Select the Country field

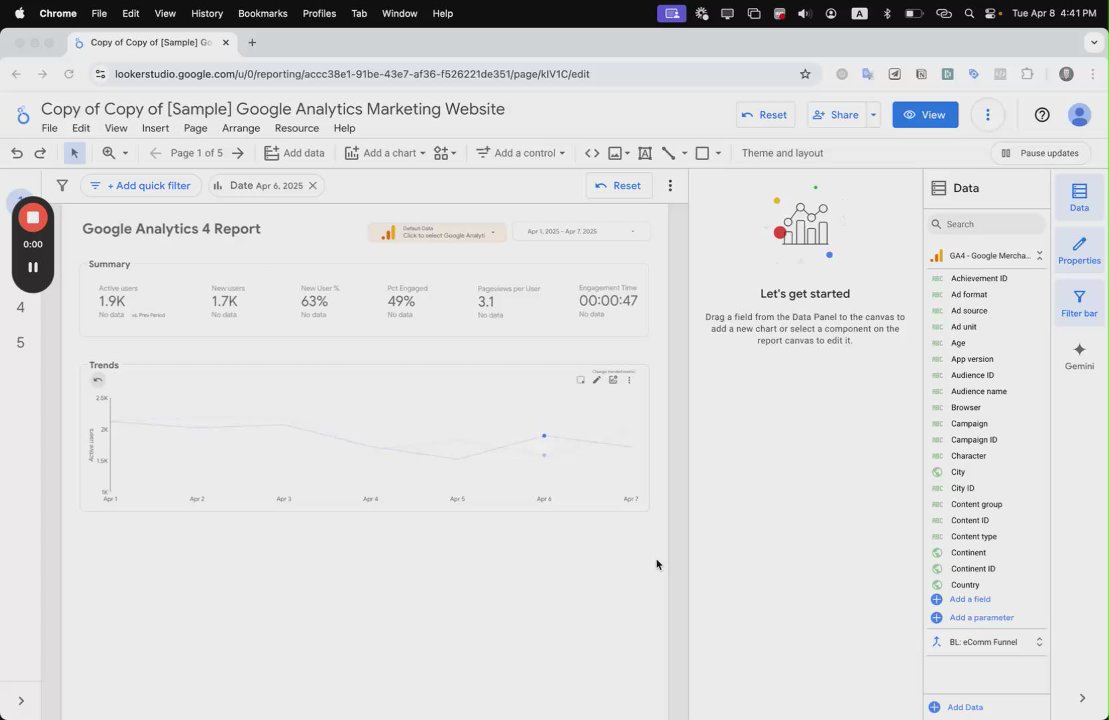[x=965, y=585]
